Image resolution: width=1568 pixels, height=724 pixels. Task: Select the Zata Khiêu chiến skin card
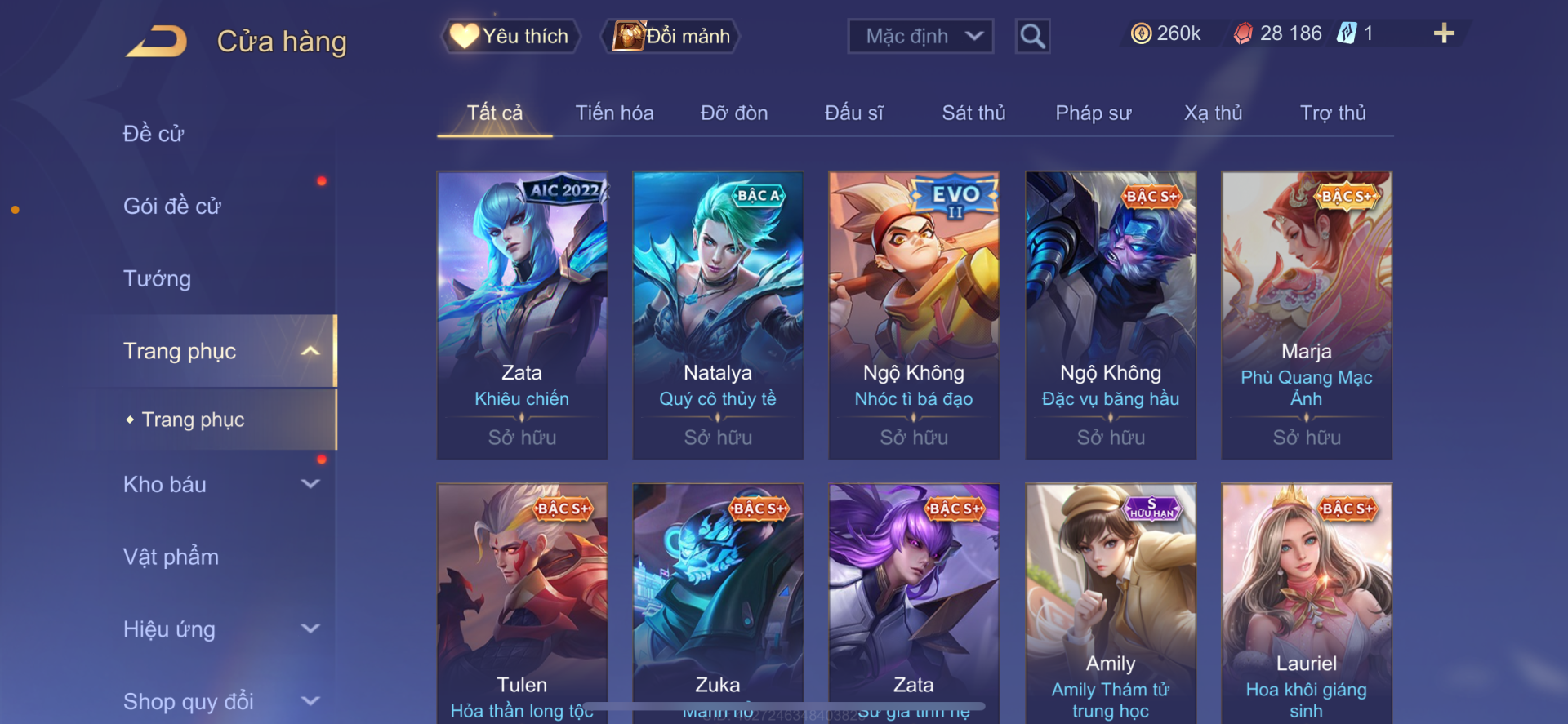coord(522,315)
